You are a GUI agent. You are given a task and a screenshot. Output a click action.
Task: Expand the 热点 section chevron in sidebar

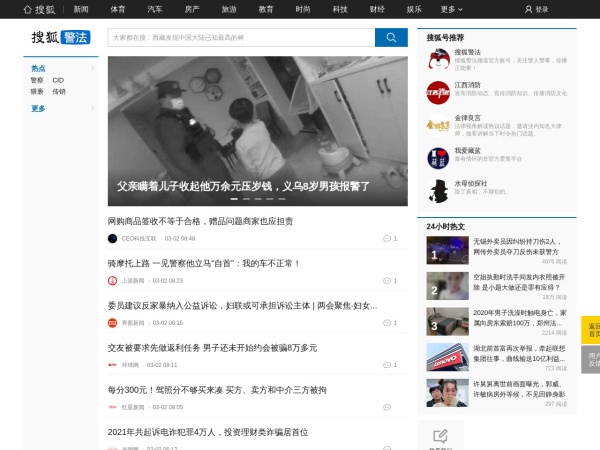click(x=93, y=68)
